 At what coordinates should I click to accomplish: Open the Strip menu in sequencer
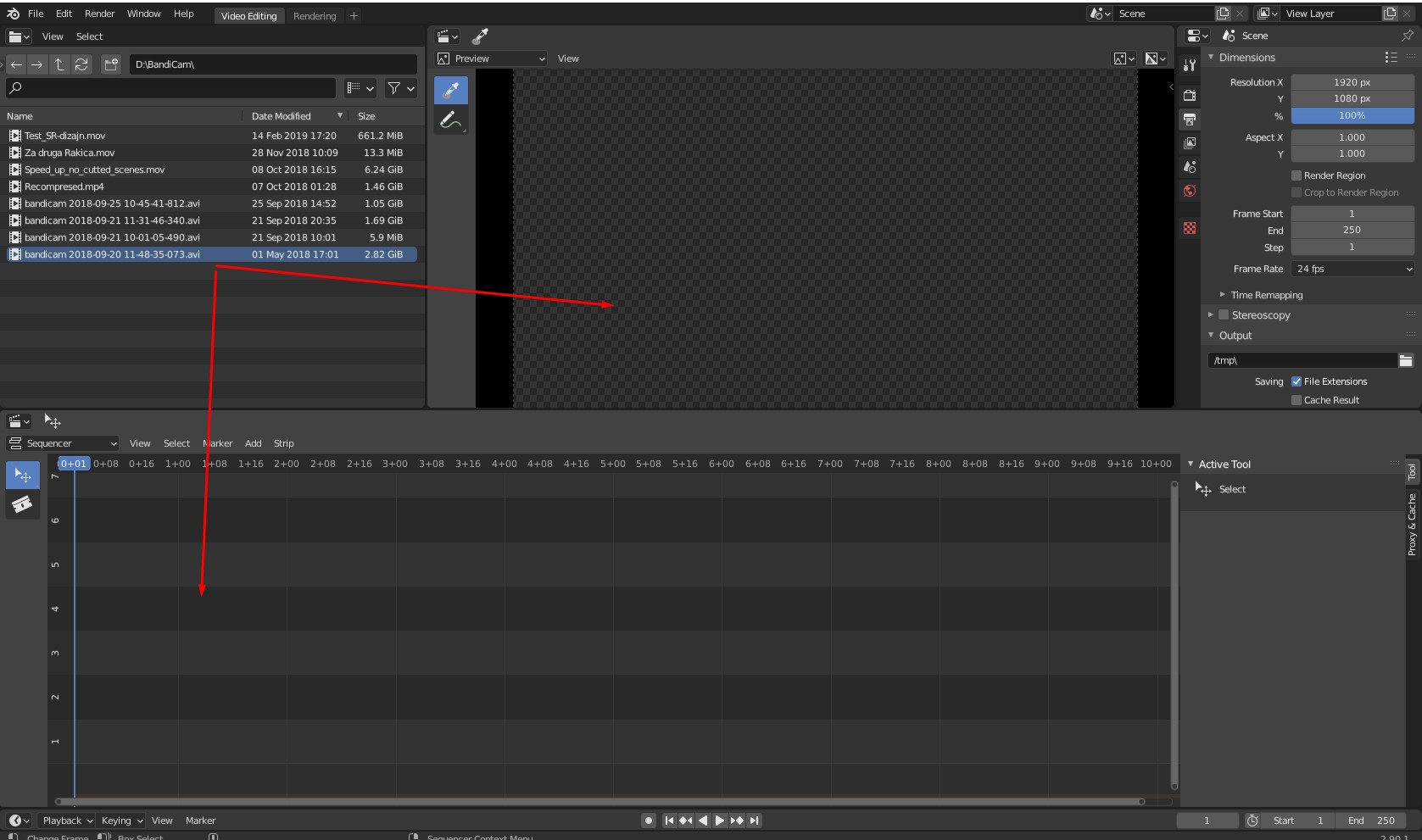click(284, 443)
